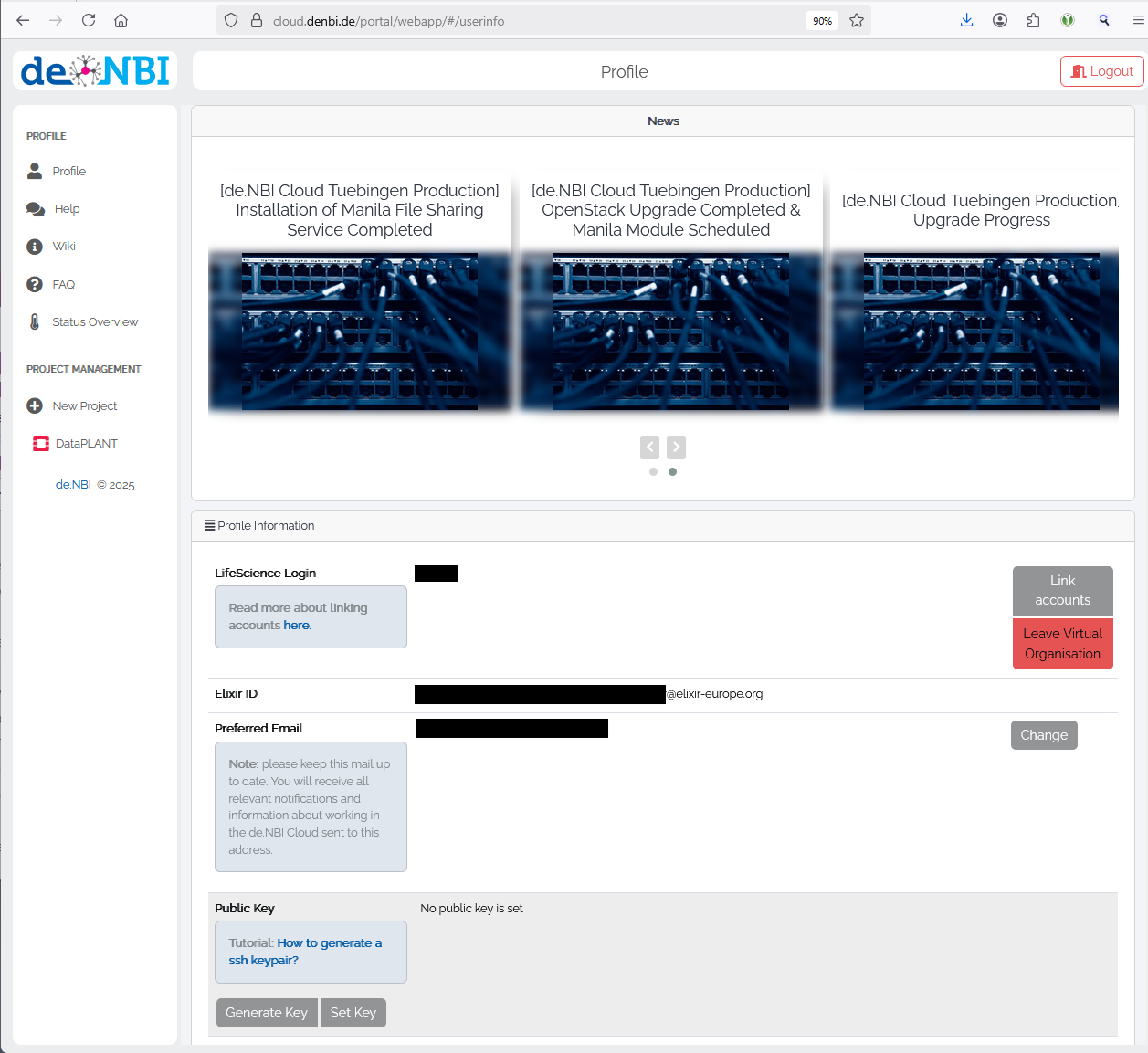1148x1053 pixels.
Task: Click the Generate Key button
Action: point(267,1013)
